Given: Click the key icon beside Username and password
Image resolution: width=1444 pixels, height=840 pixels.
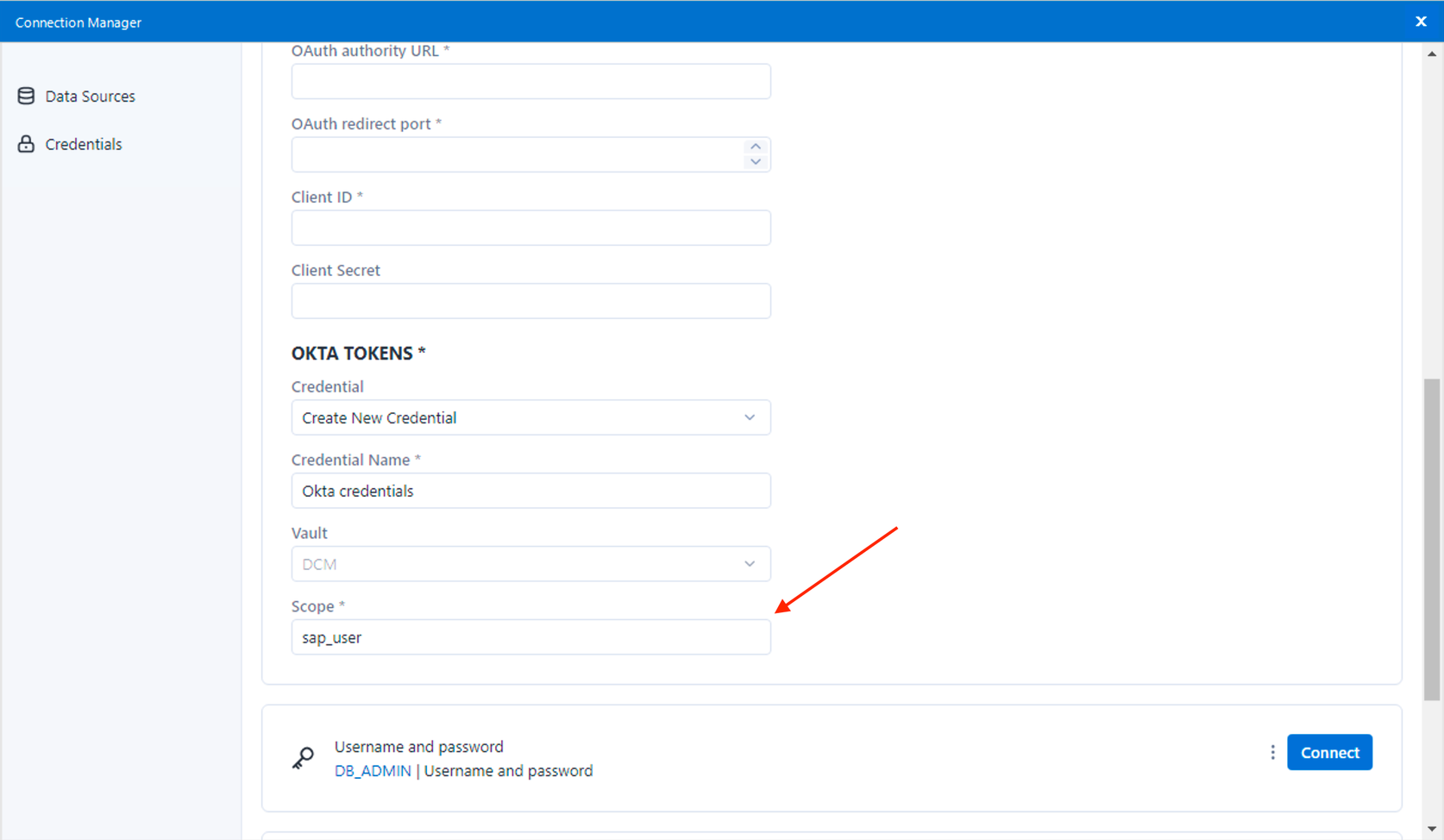Looking at the screenshot, I should [x=303, y=758].
